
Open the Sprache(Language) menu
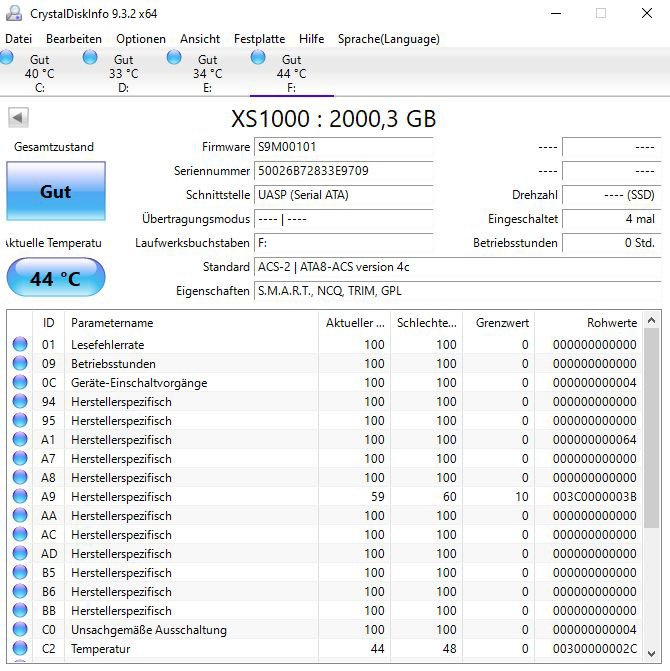click(388, 39)
